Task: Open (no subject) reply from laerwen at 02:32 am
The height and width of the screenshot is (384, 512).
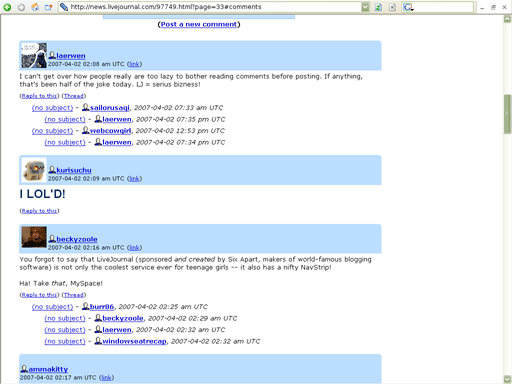Action: click(65, 330)
